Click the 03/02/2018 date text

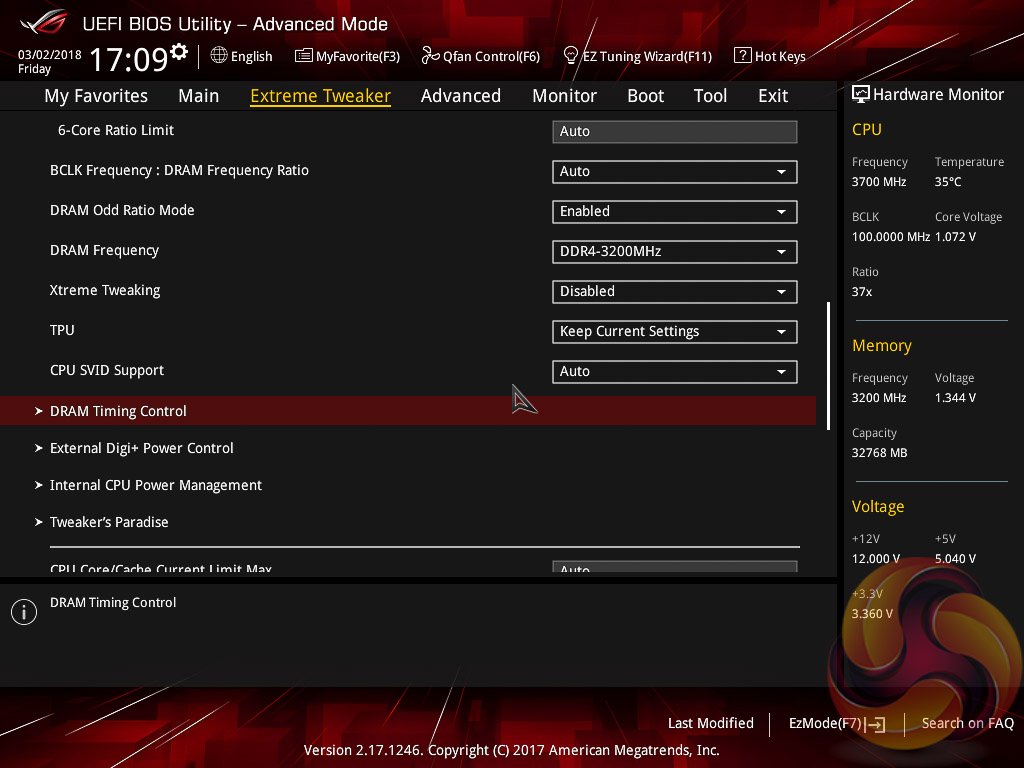tap(50, 55)
